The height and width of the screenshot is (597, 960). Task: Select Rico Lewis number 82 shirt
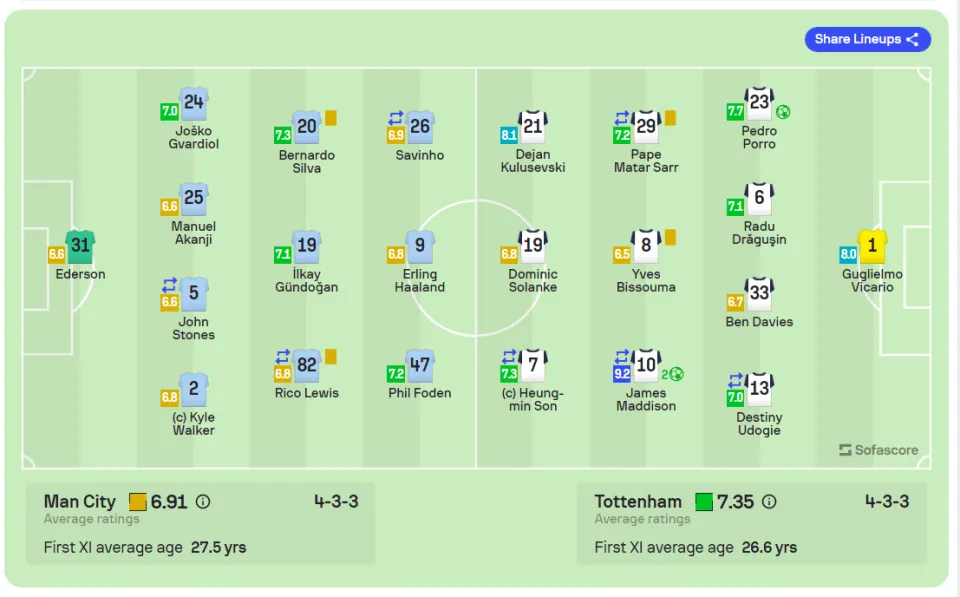click(307, 366)
